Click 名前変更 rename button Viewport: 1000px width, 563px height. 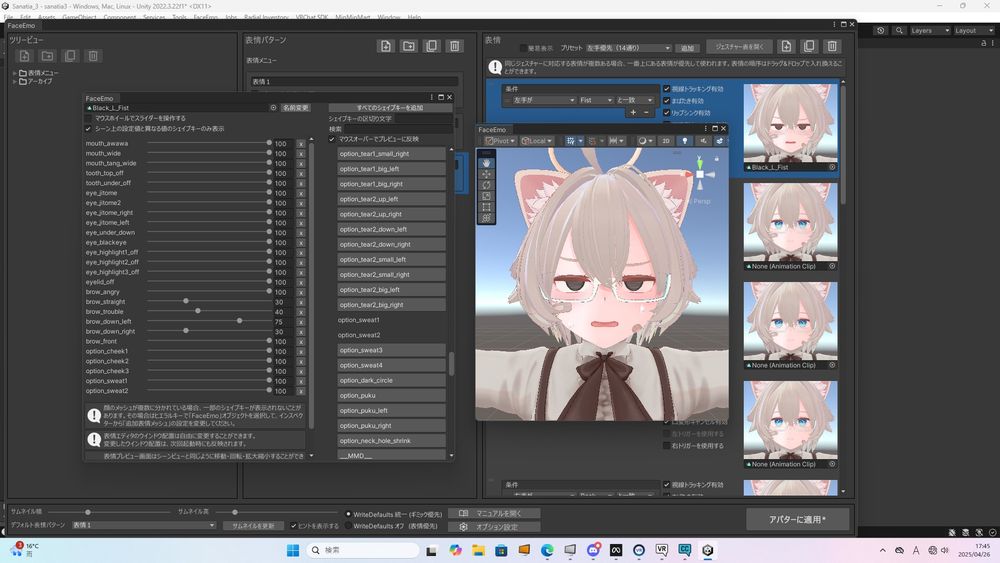[x=295, y=108]
